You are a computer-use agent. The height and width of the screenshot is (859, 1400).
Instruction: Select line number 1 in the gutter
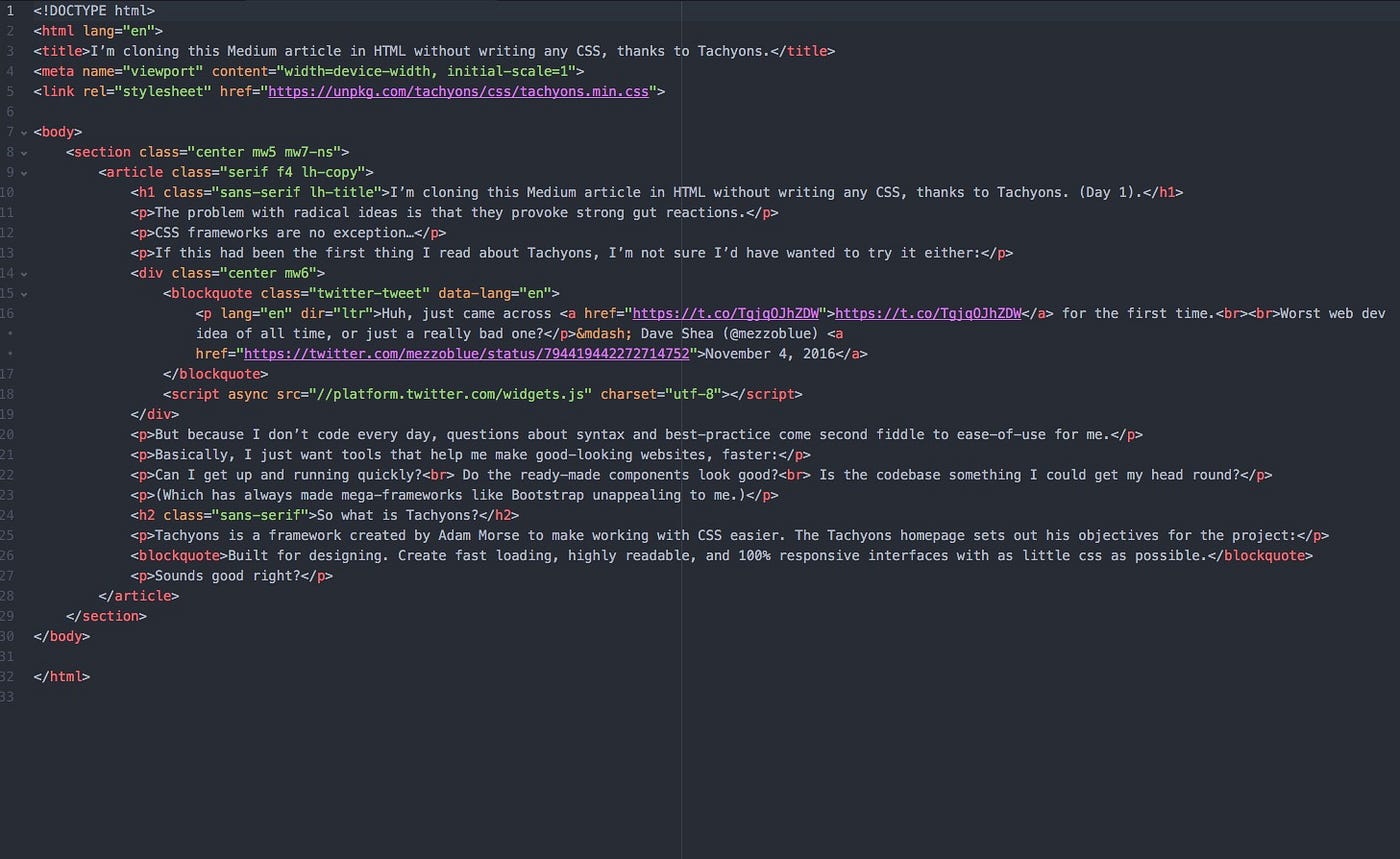click(x=9, y=11)
